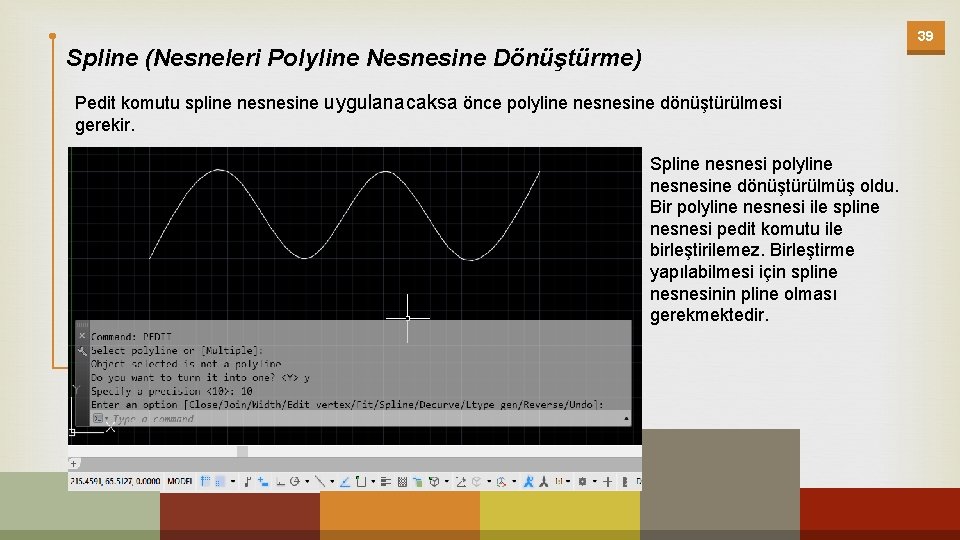This screenshot has height=540, width=960.
Task: Toggle 3D object snap icon
Action: 434,482
